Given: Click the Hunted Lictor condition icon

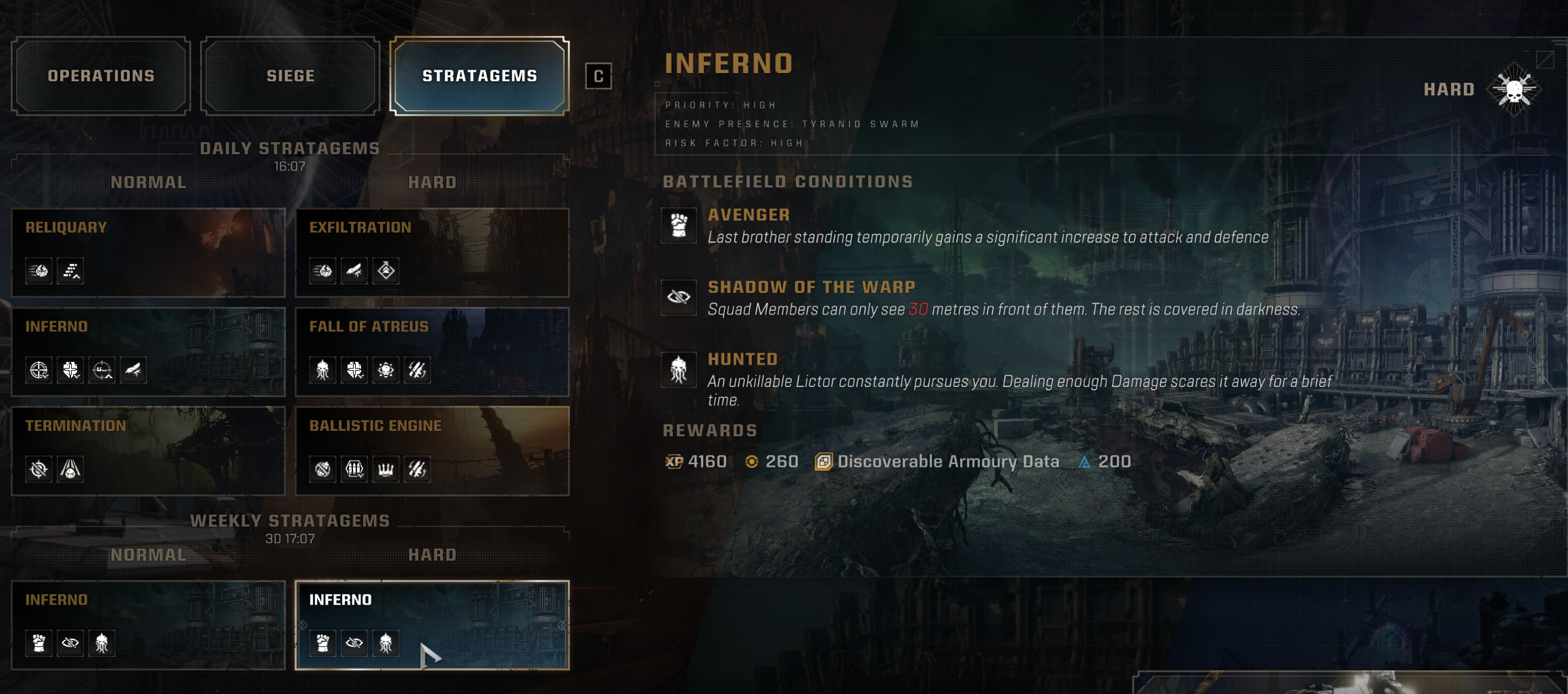Looking at the screenshot, I should point(678,369).
